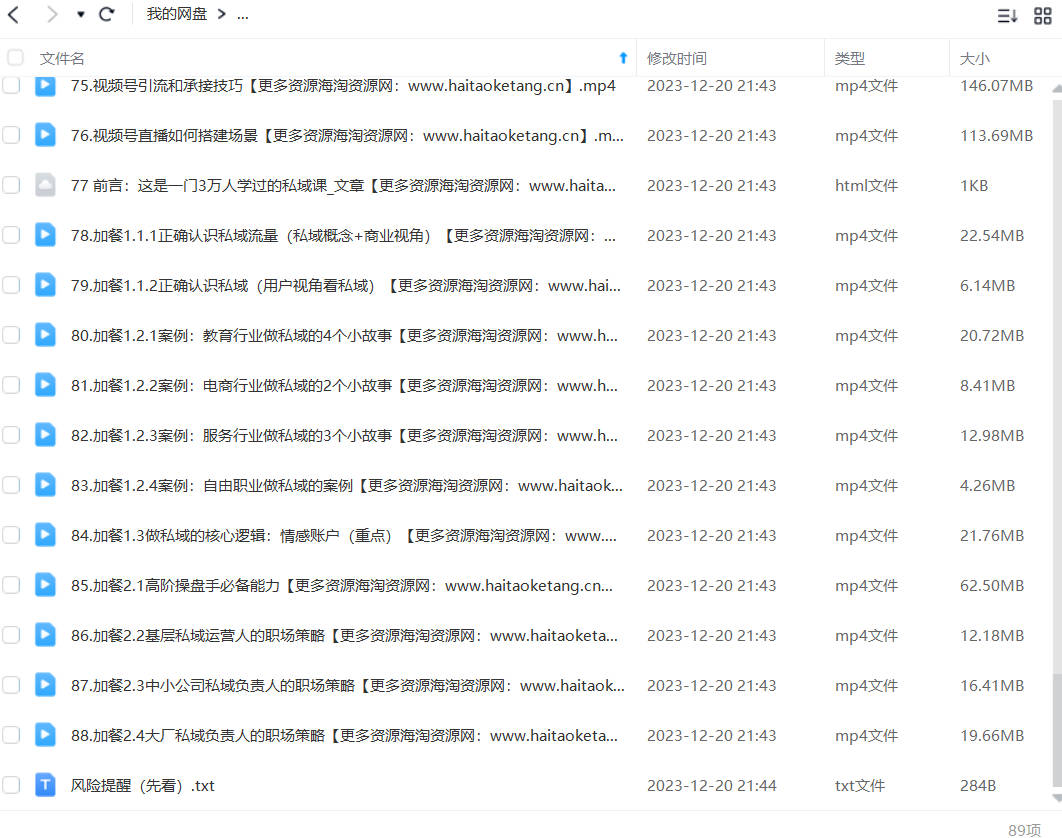Click video icon of 84.加餐1.3
The width and height of the screenshot is (1062, 838).
tap(45, 535)
